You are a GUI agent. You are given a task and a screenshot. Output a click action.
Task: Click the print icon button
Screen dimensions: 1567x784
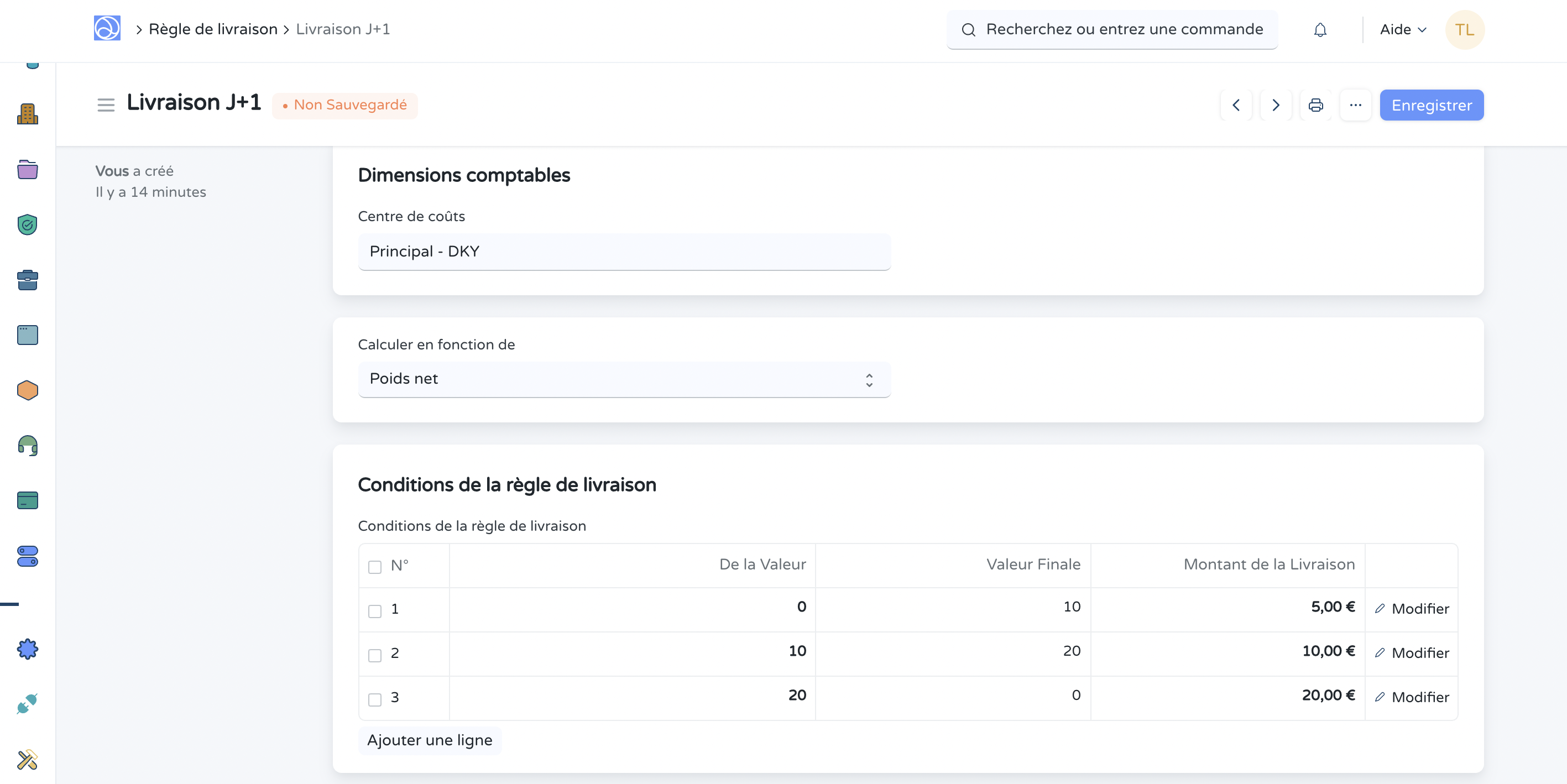click(x=1315, y=105)
